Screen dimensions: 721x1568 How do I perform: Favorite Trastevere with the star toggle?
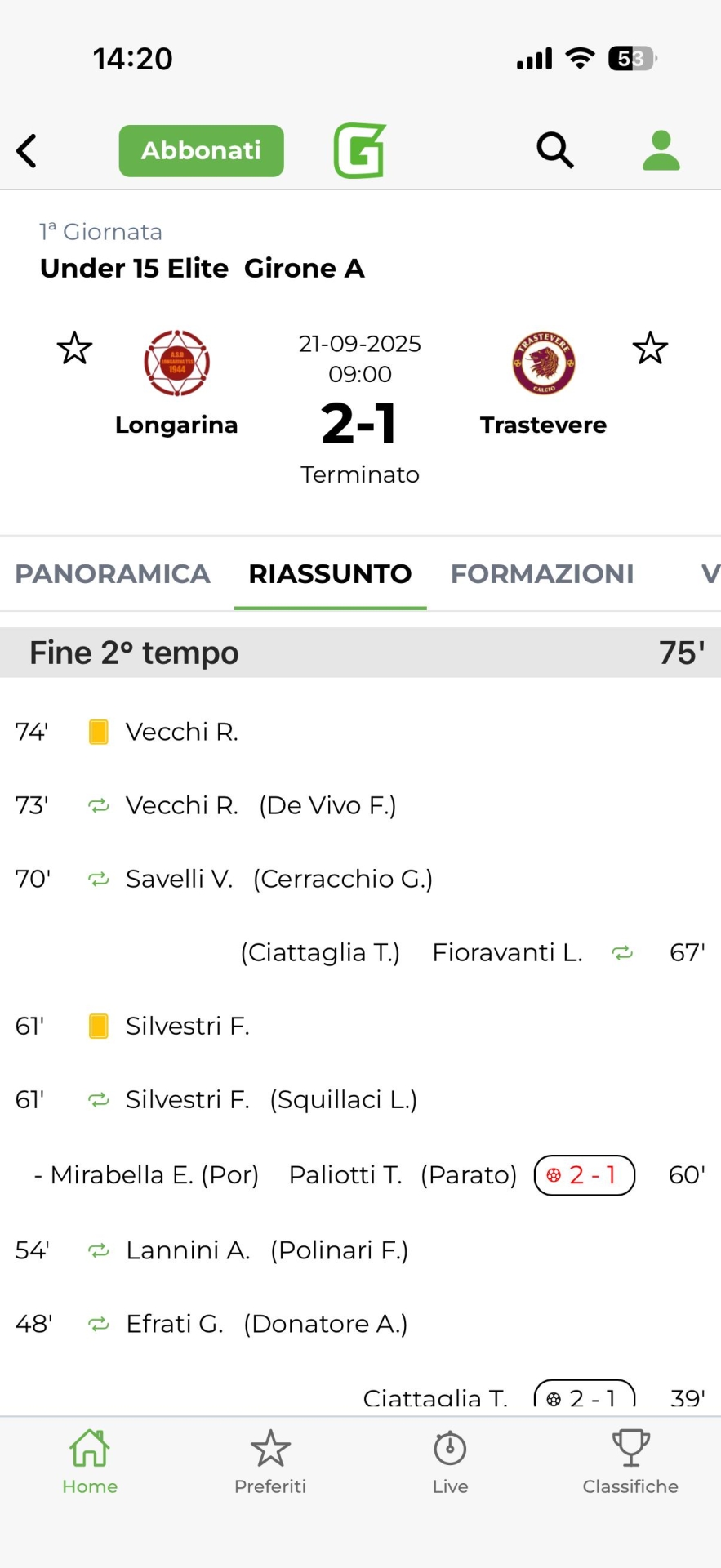(x=650, y=349)
